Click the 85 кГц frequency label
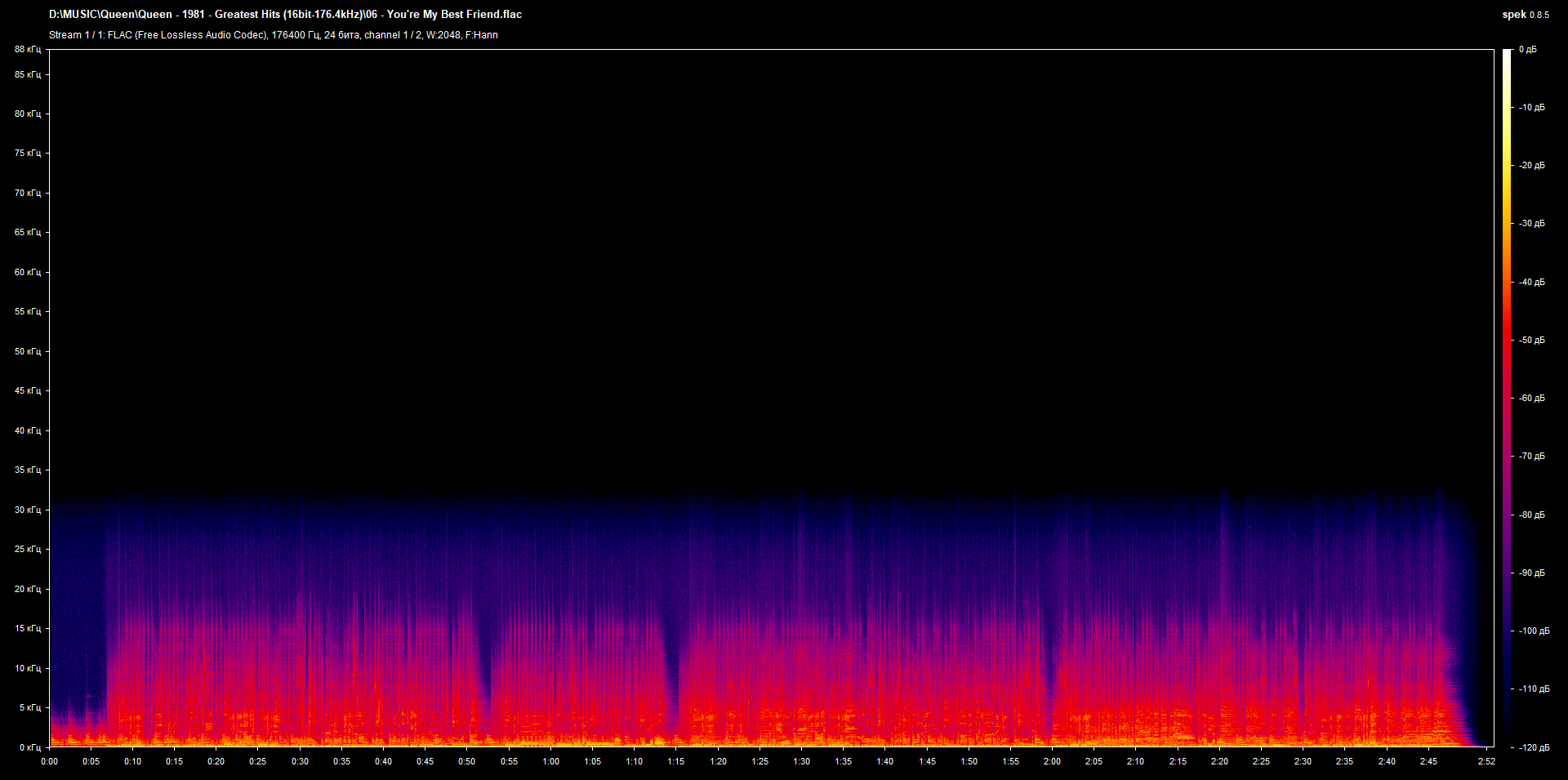Viewport: 1568px width, 780px height. (27, 74)
